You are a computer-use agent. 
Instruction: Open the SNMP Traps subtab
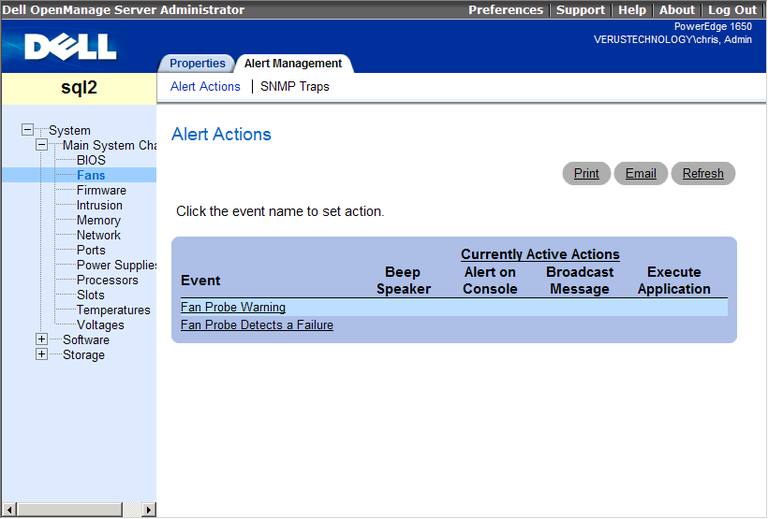click(x=295, y=87)
